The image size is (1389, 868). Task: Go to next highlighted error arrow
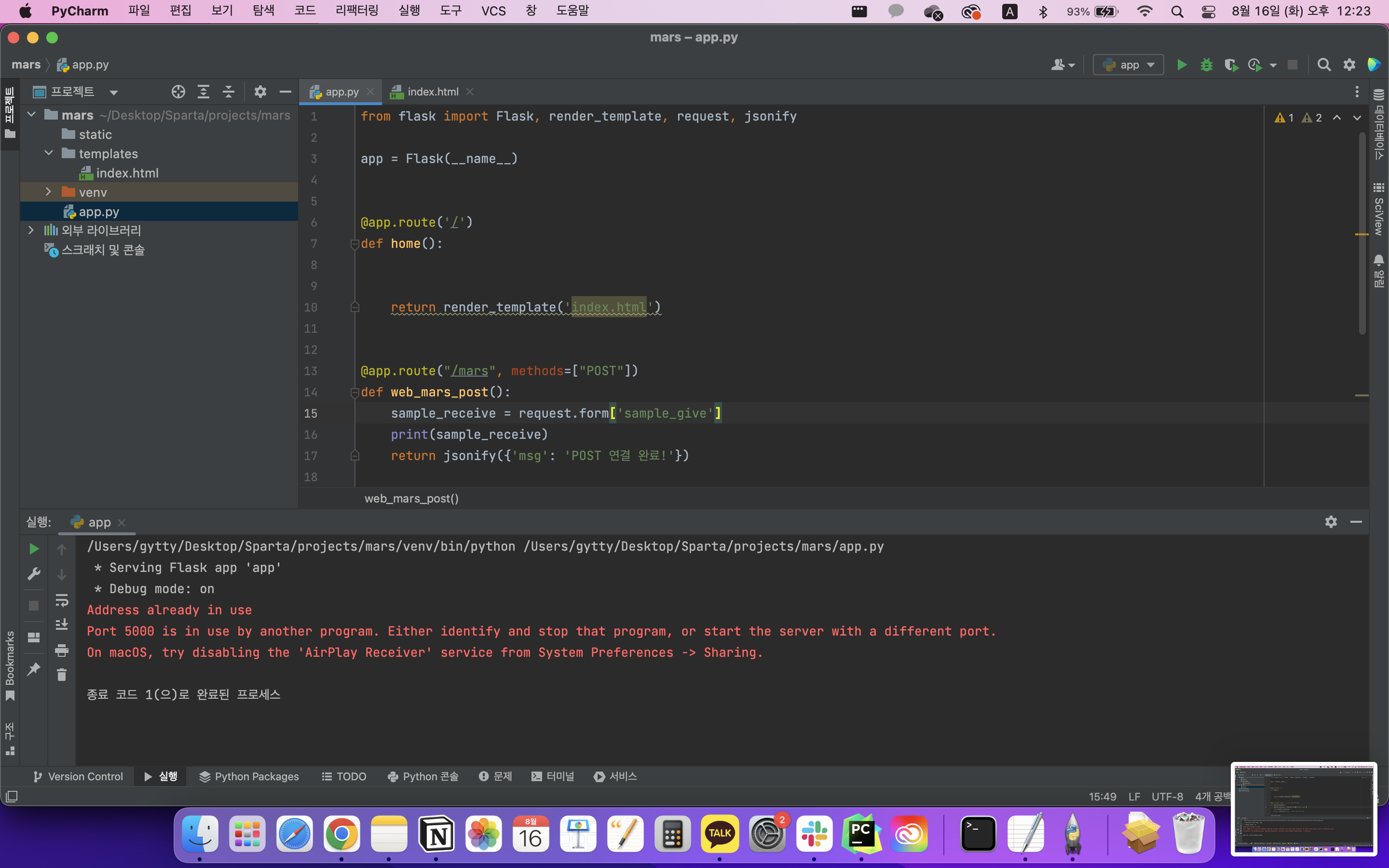[x=1357, y=118]
